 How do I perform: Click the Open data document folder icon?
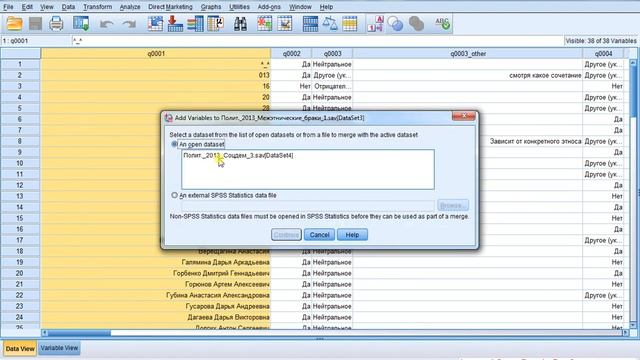(x=14, y=24)
